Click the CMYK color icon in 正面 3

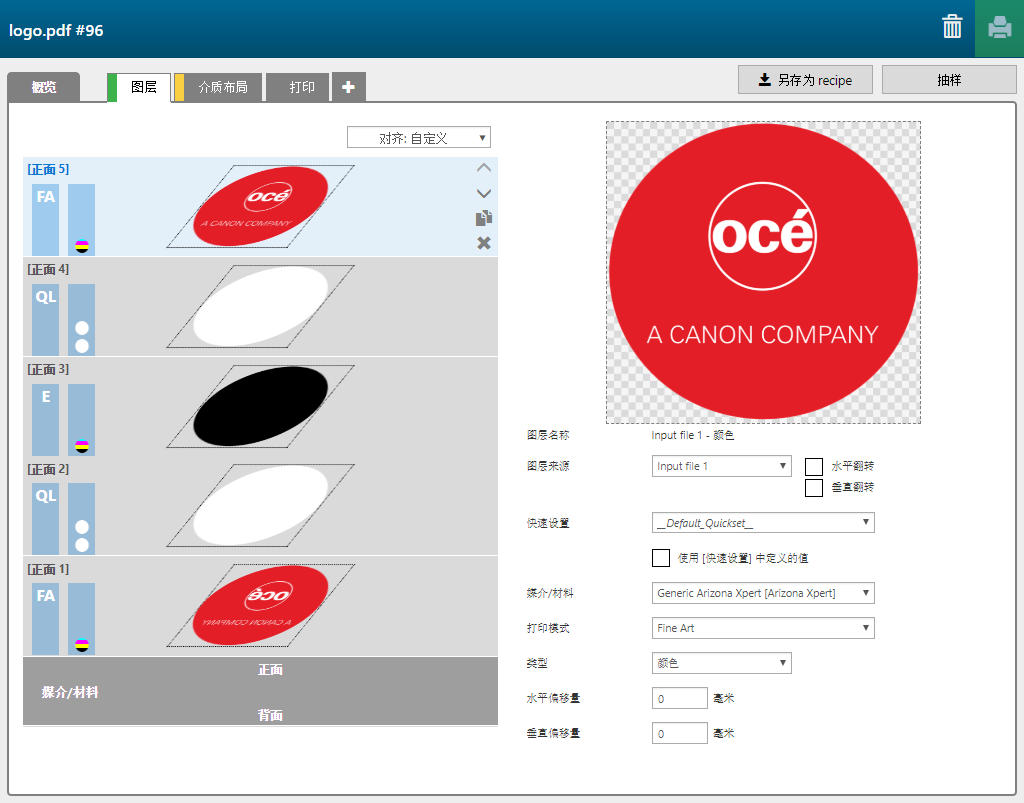pos(82,446)
